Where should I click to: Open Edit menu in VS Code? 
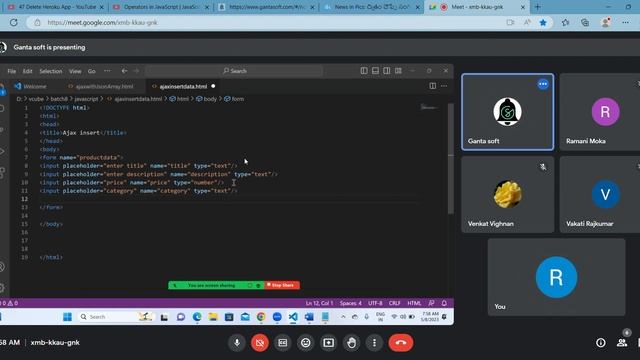27,71
